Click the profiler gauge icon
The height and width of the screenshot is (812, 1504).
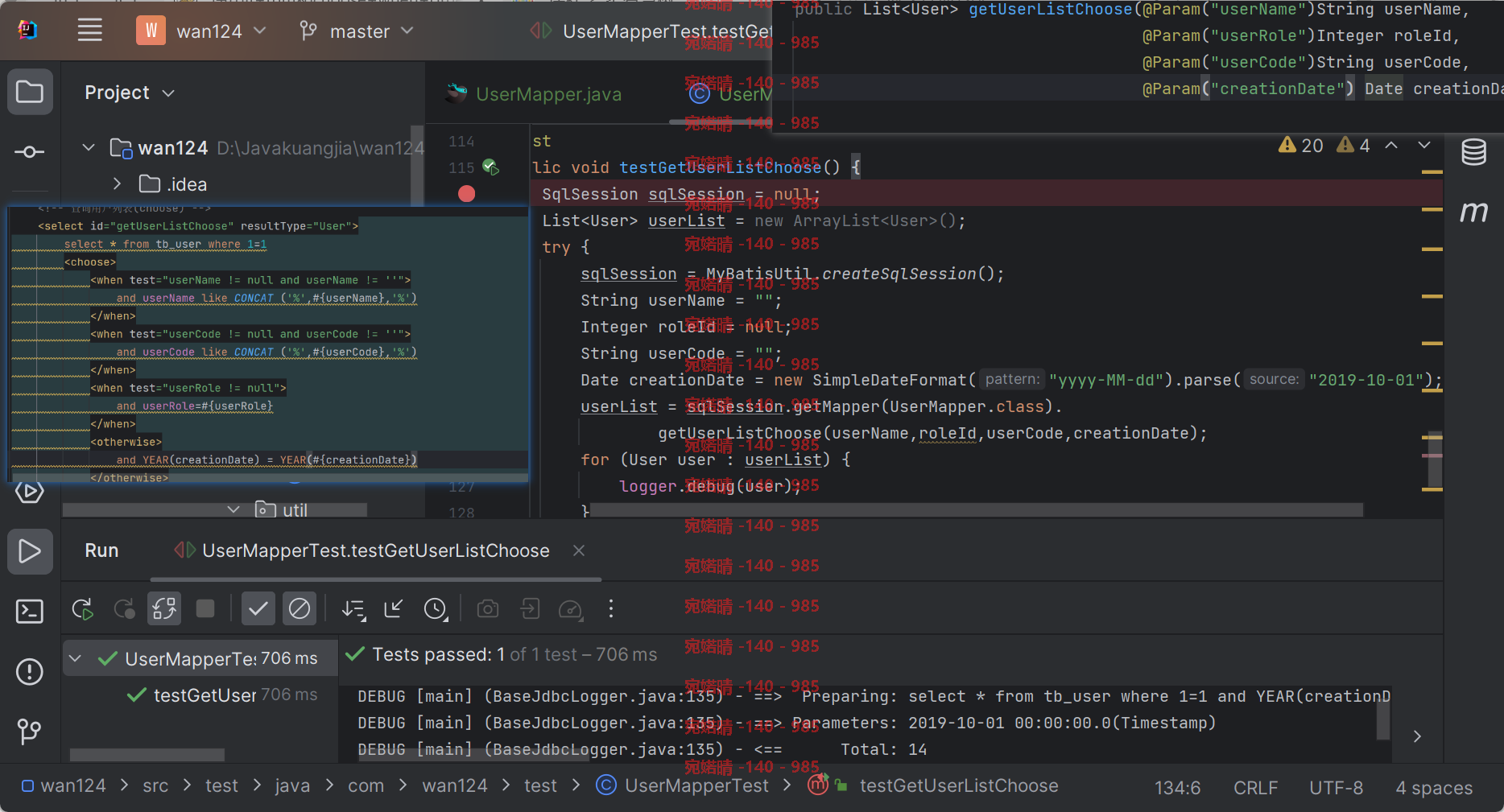571,609
